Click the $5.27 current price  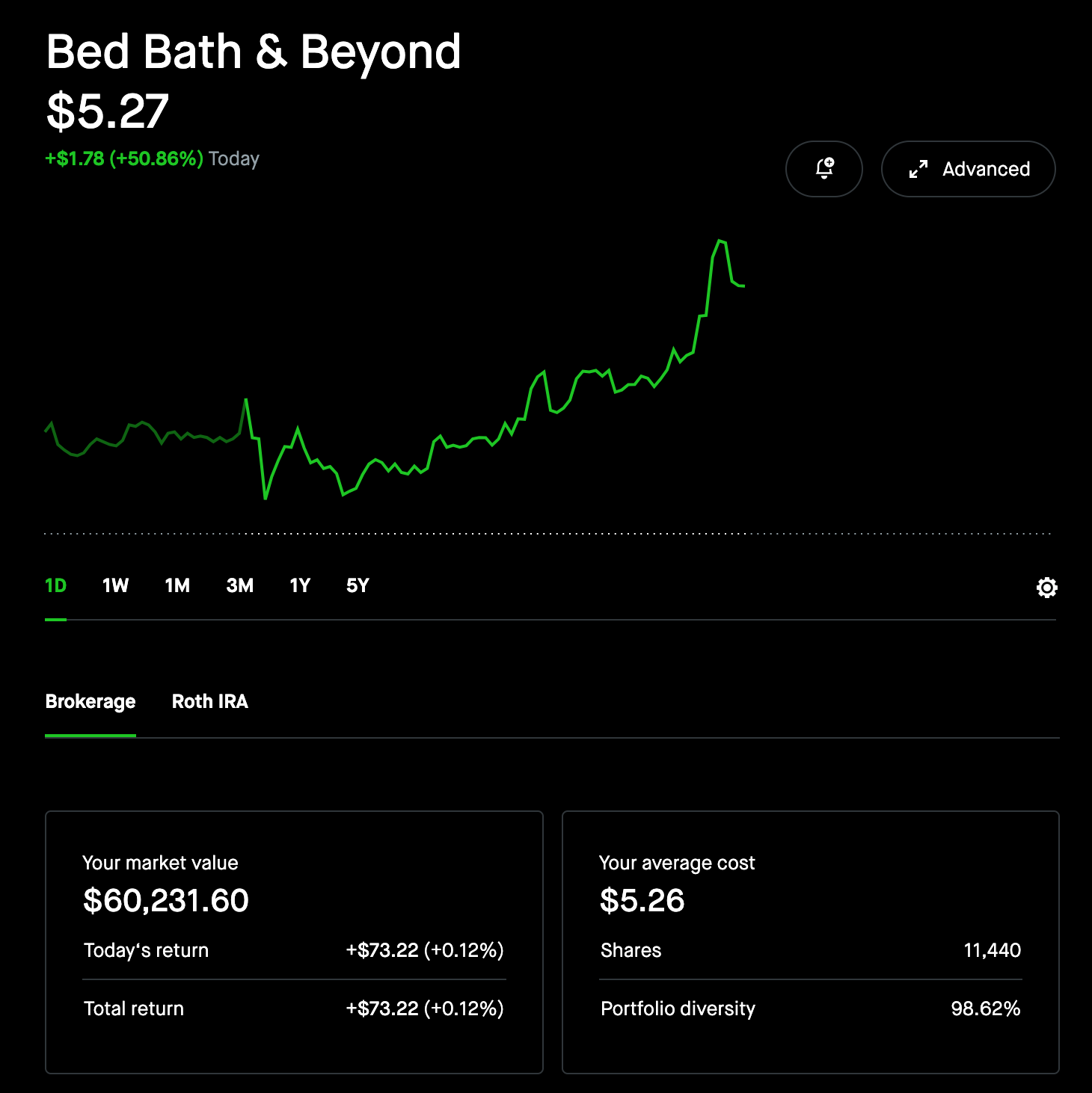coord(108,112)
